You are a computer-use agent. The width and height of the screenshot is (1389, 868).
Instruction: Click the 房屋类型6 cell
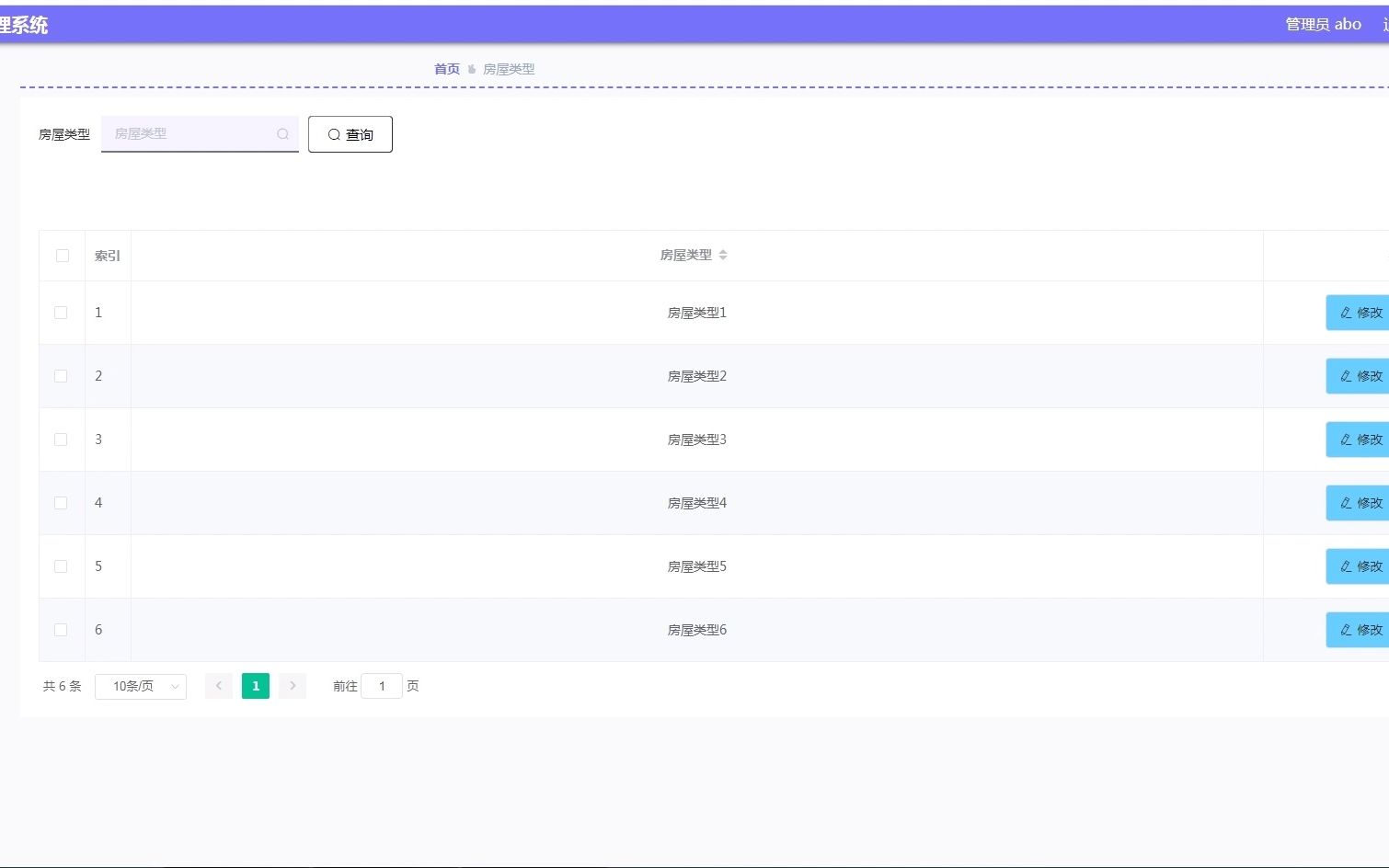[697, 630]
